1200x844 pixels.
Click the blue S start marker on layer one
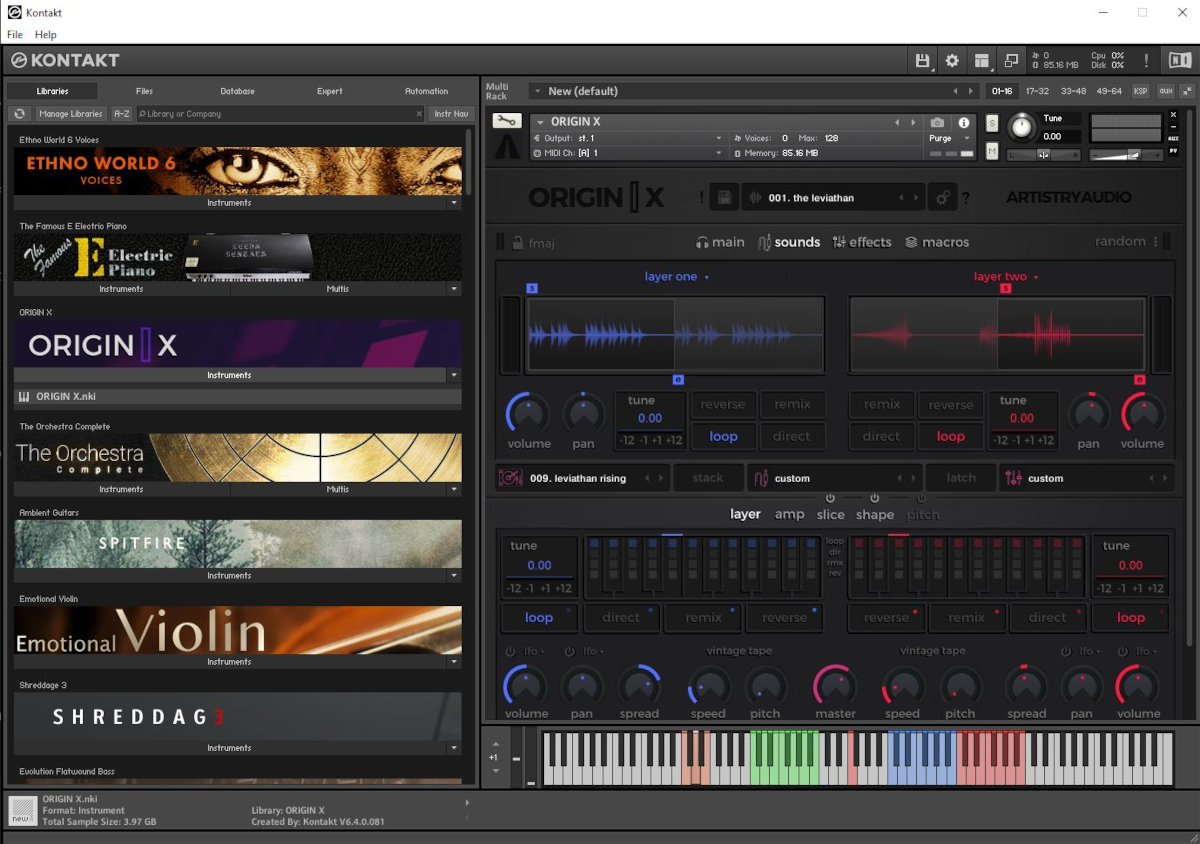[x=532, y=288]
